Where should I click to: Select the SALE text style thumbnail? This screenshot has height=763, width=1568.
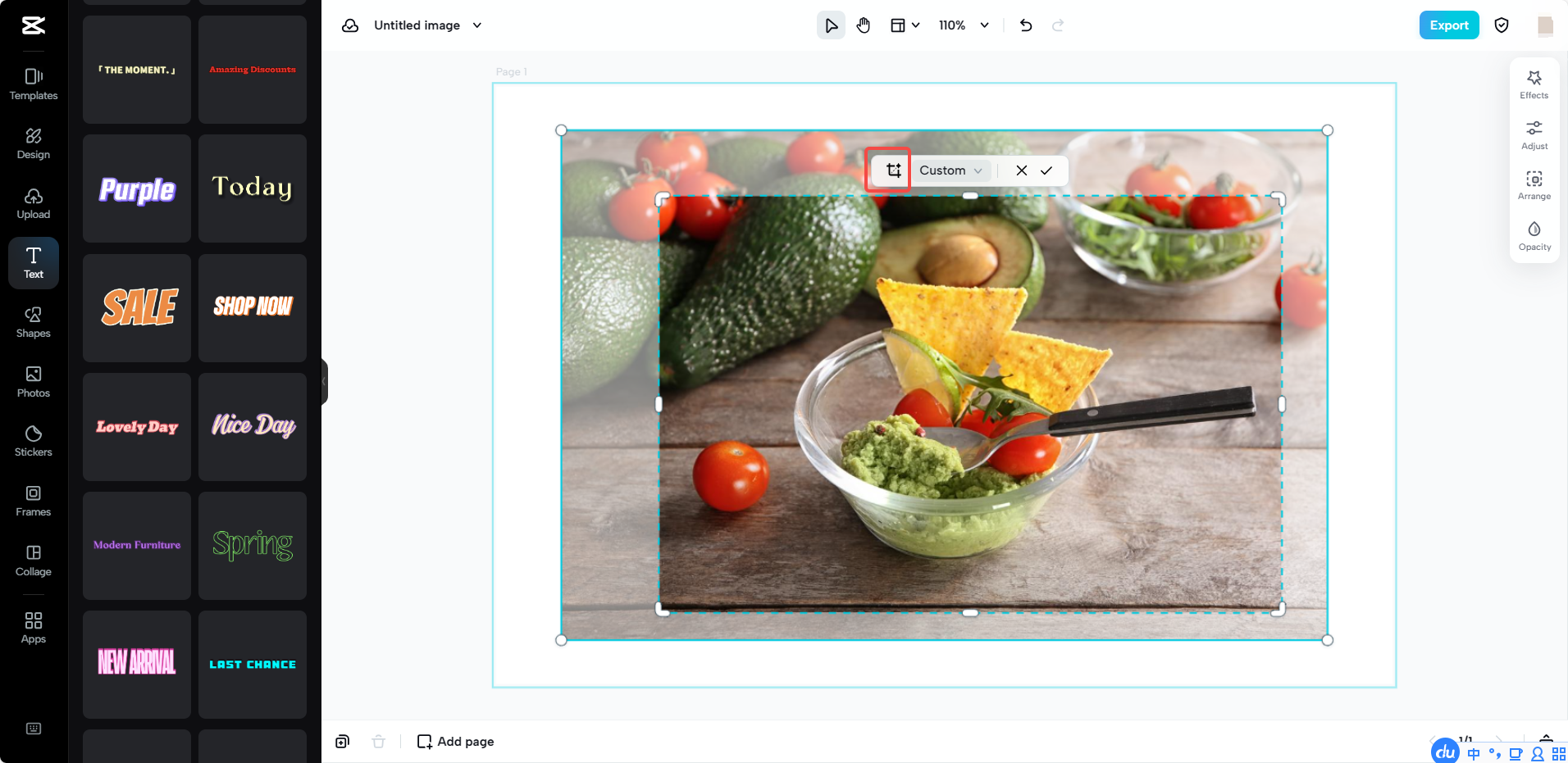(x=136, y=307)
